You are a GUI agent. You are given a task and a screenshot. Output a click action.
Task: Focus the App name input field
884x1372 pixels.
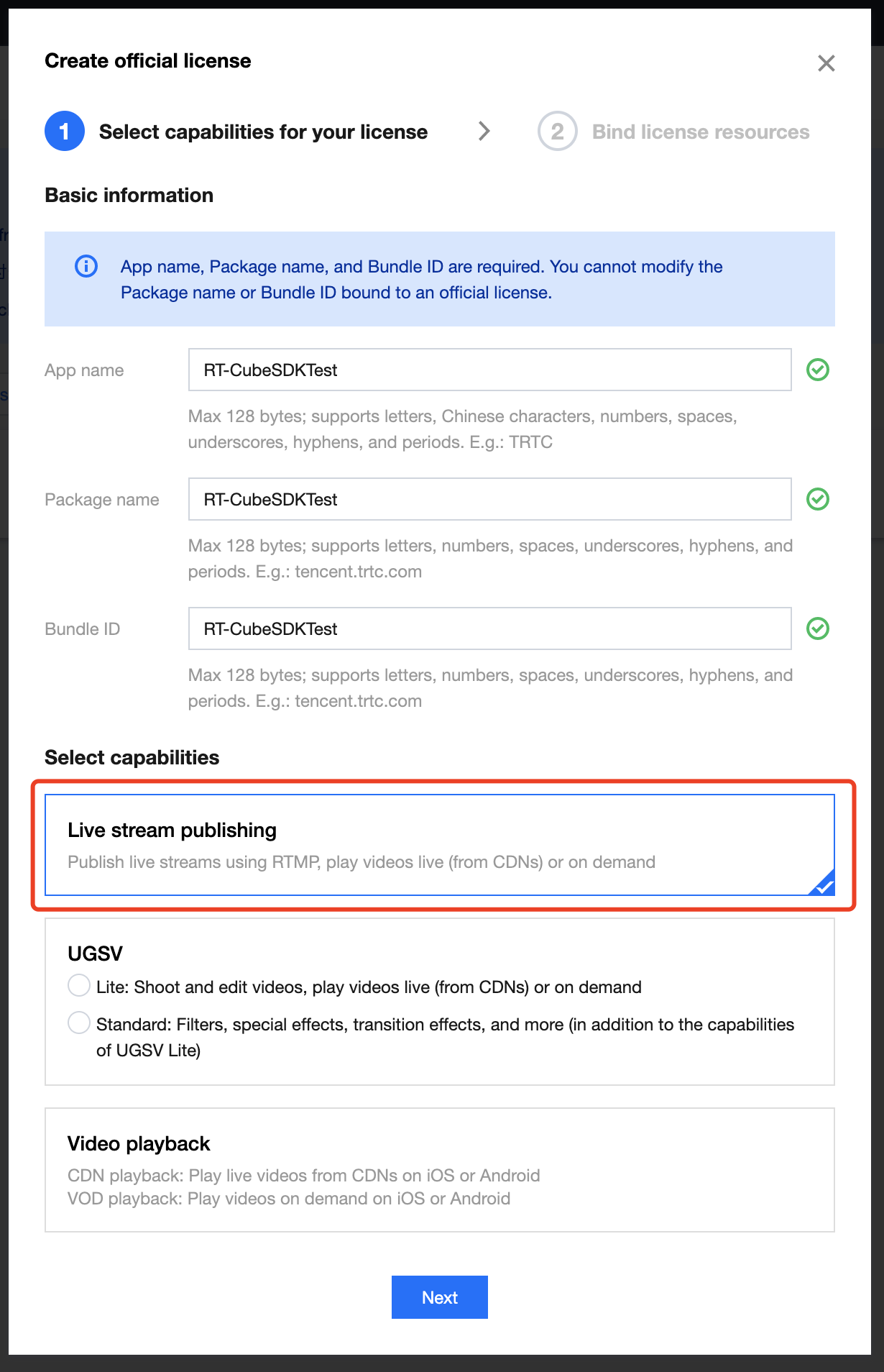tap(490, 370)
